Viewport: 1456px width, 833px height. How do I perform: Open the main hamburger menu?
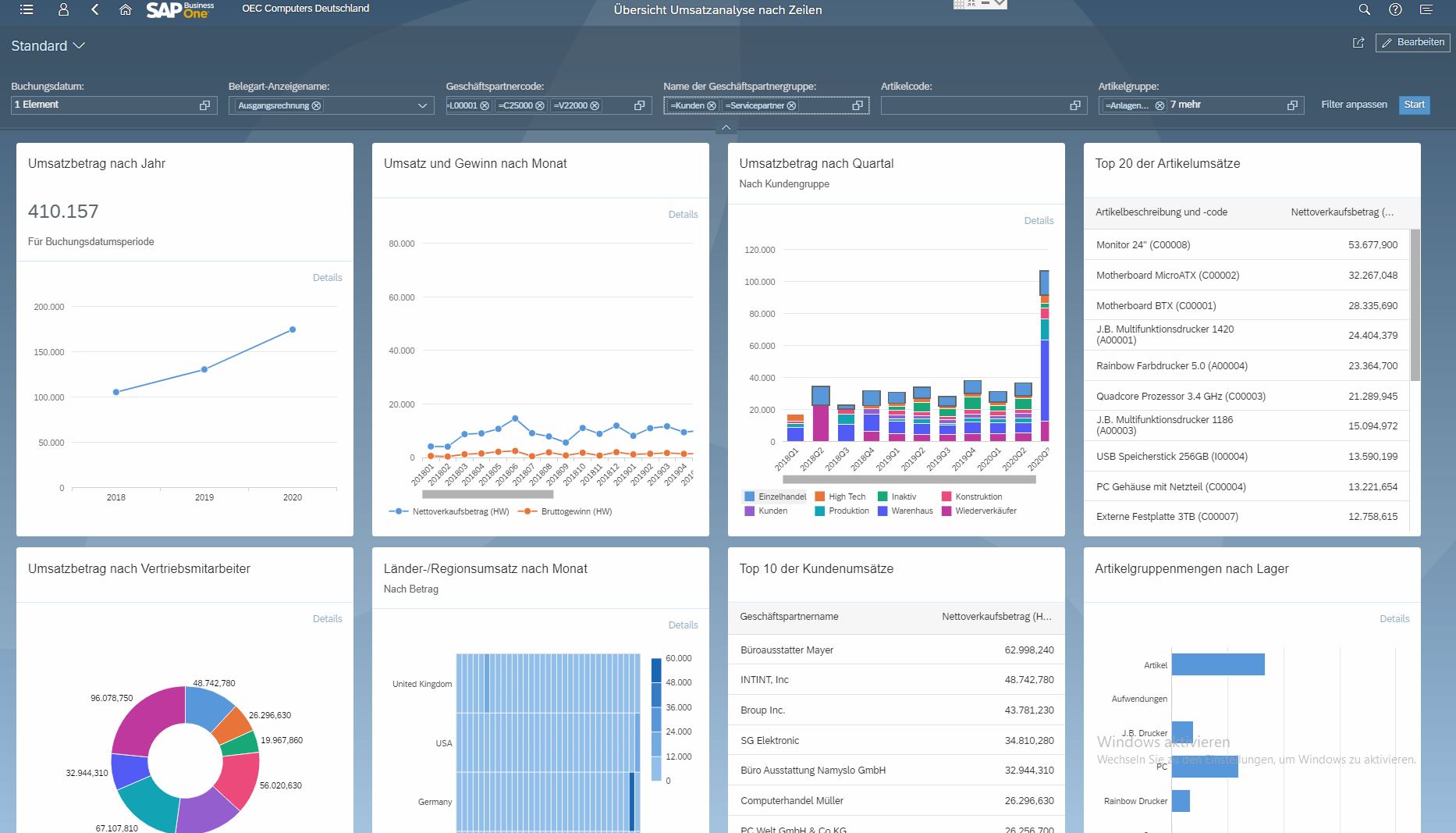(x=27, y=9)
